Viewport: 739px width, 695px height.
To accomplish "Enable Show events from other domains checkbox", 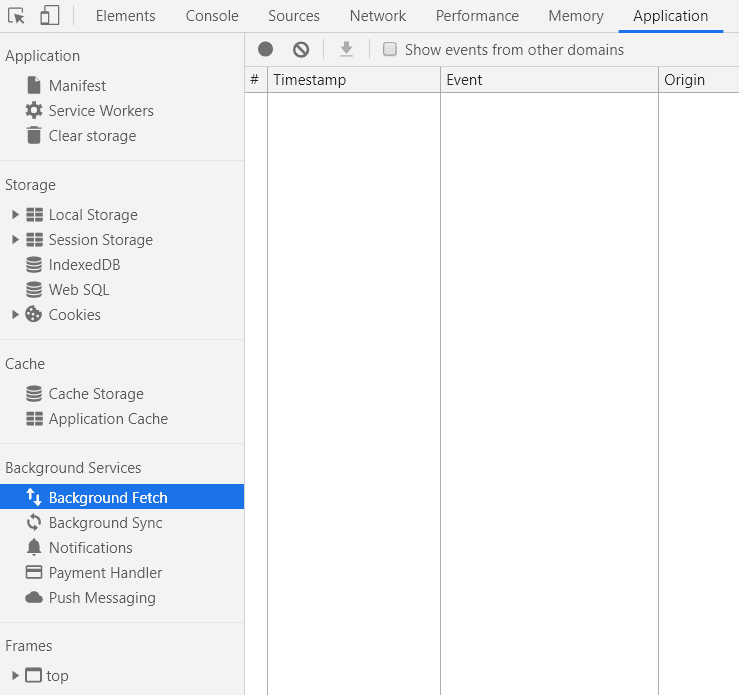I will pos(390,49).
